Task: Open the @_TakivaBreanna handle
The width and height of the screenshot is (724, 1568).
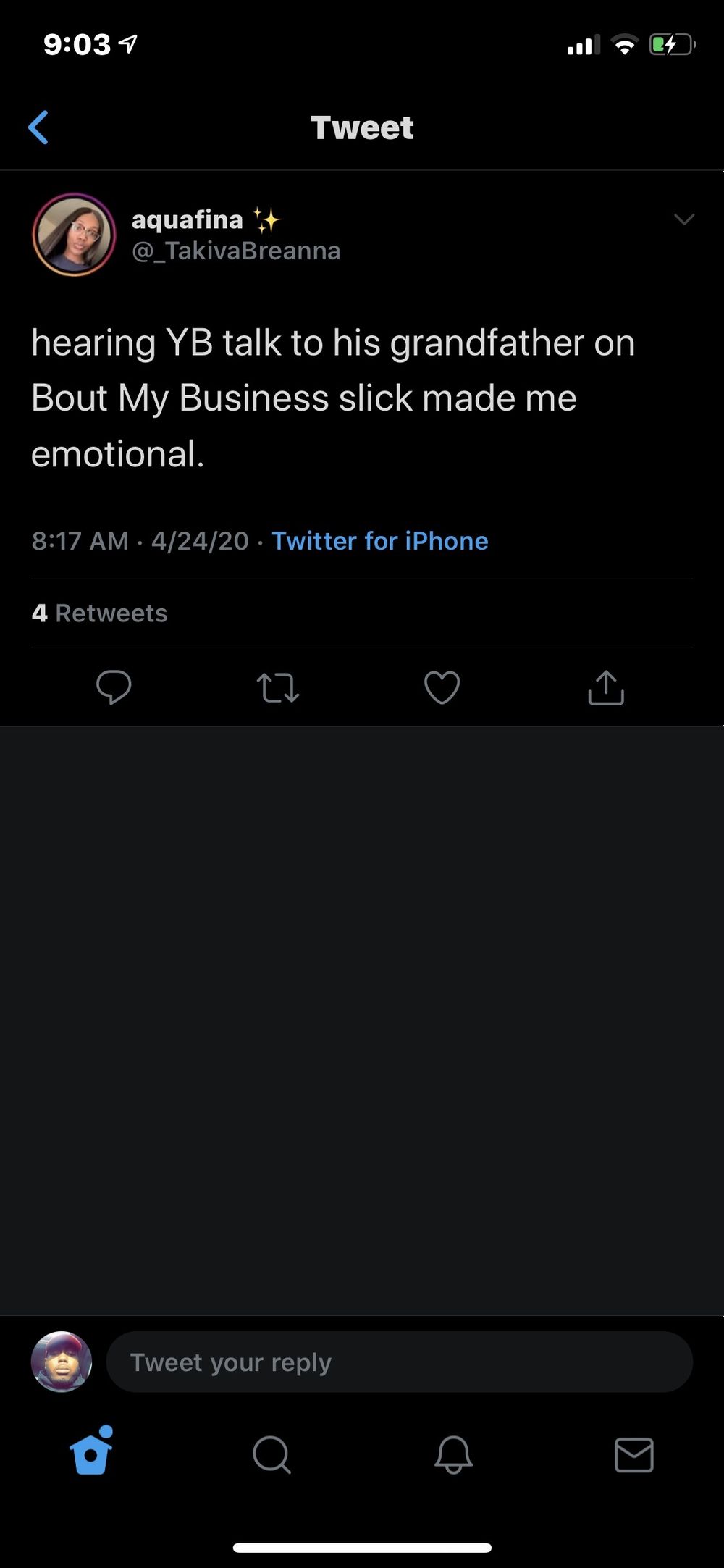Action: point(236,251)
